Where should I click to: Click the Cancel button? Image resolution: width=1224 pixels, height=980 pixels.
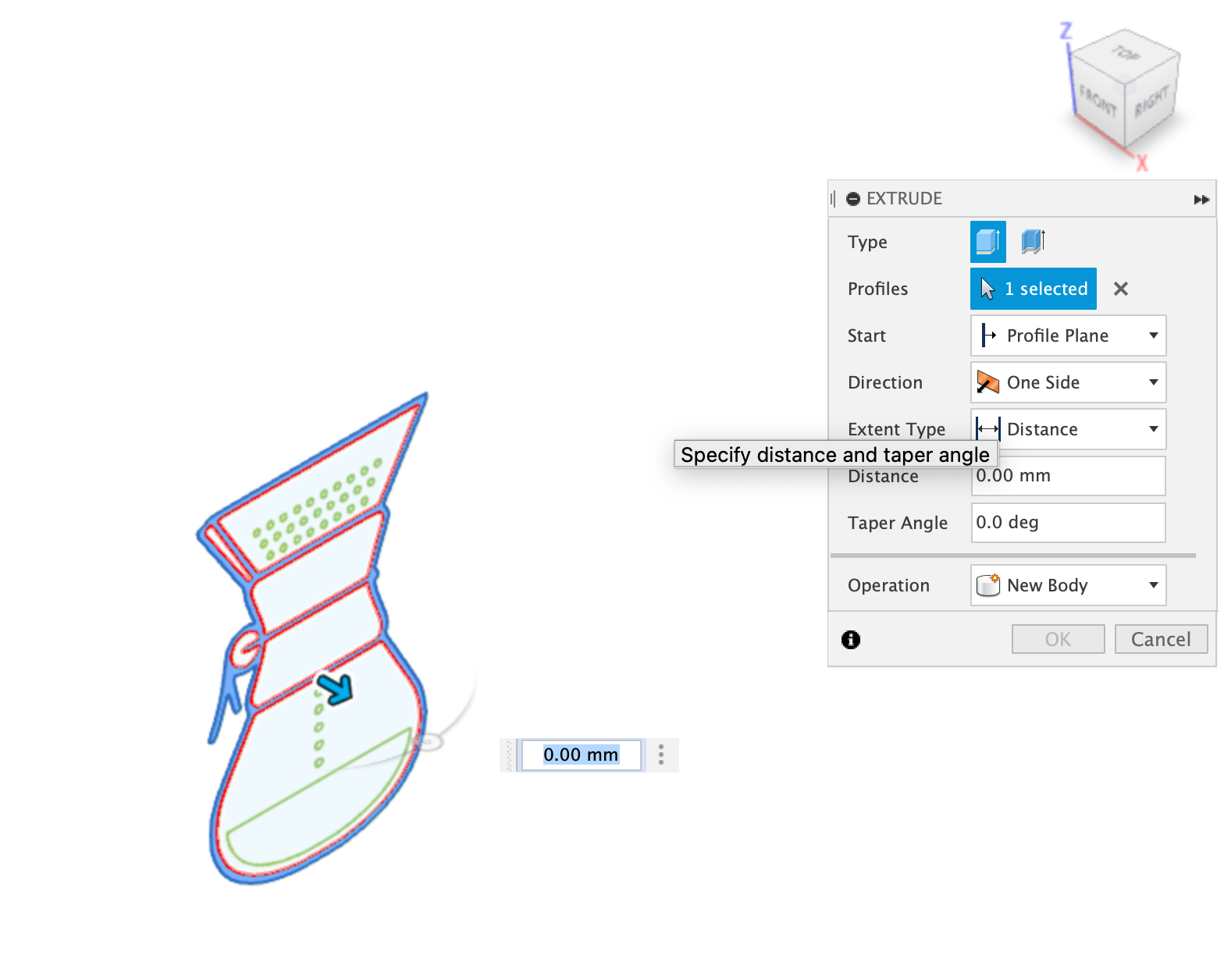[x=1161, y=639]
